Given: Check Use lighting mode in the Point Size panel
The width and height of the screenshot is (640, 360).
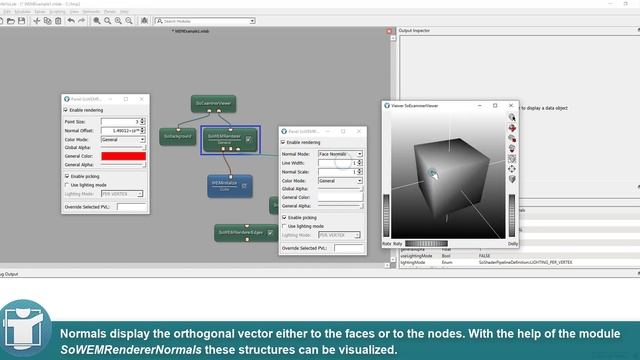Looking at the screenshot, I should click(67, 185).
